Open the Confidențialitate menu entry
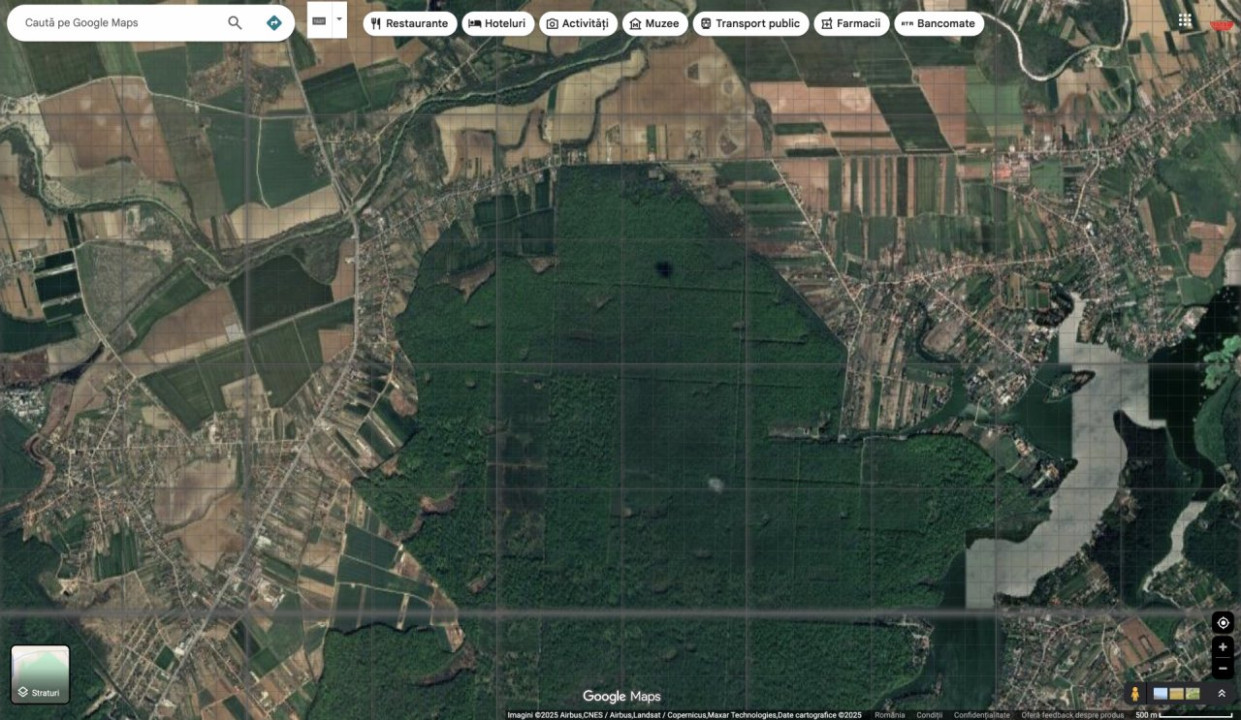The width and height of the screenshot is (1241, 720). coord(981,715)
